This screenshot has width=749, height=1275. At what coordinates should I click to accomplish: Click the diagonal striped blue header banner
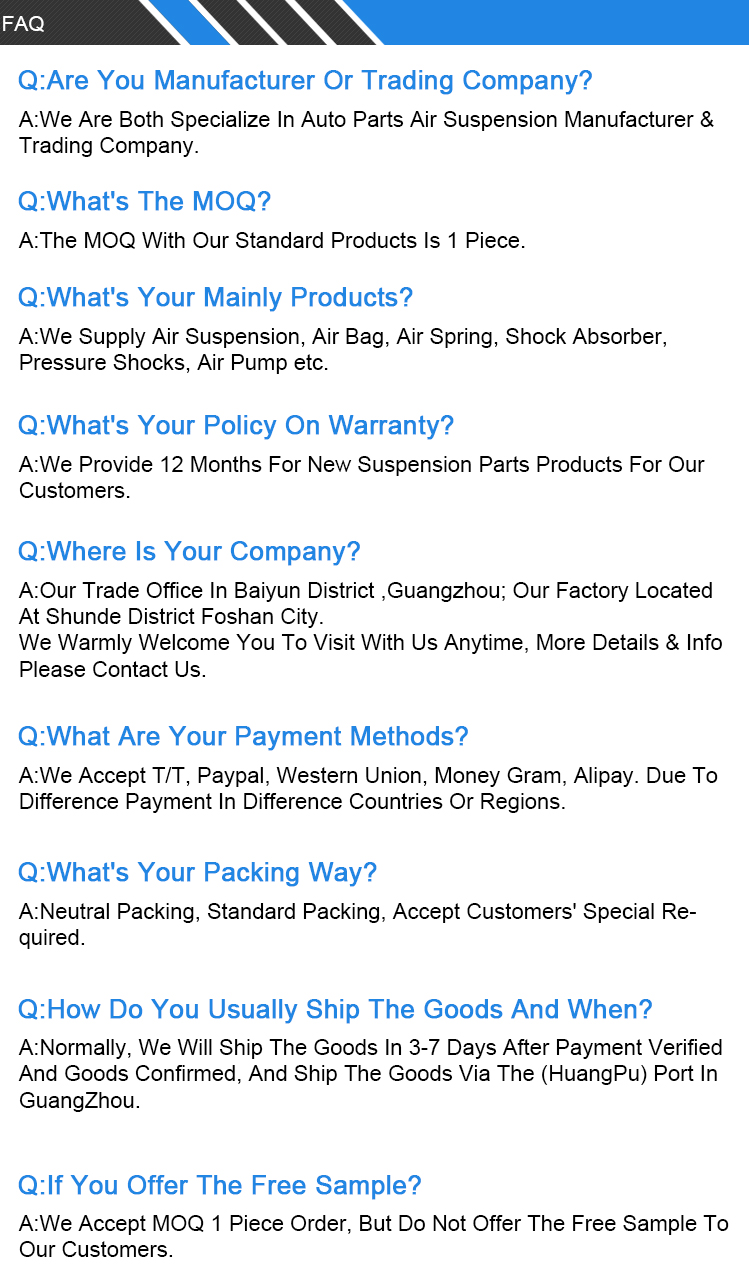point(374,22)
